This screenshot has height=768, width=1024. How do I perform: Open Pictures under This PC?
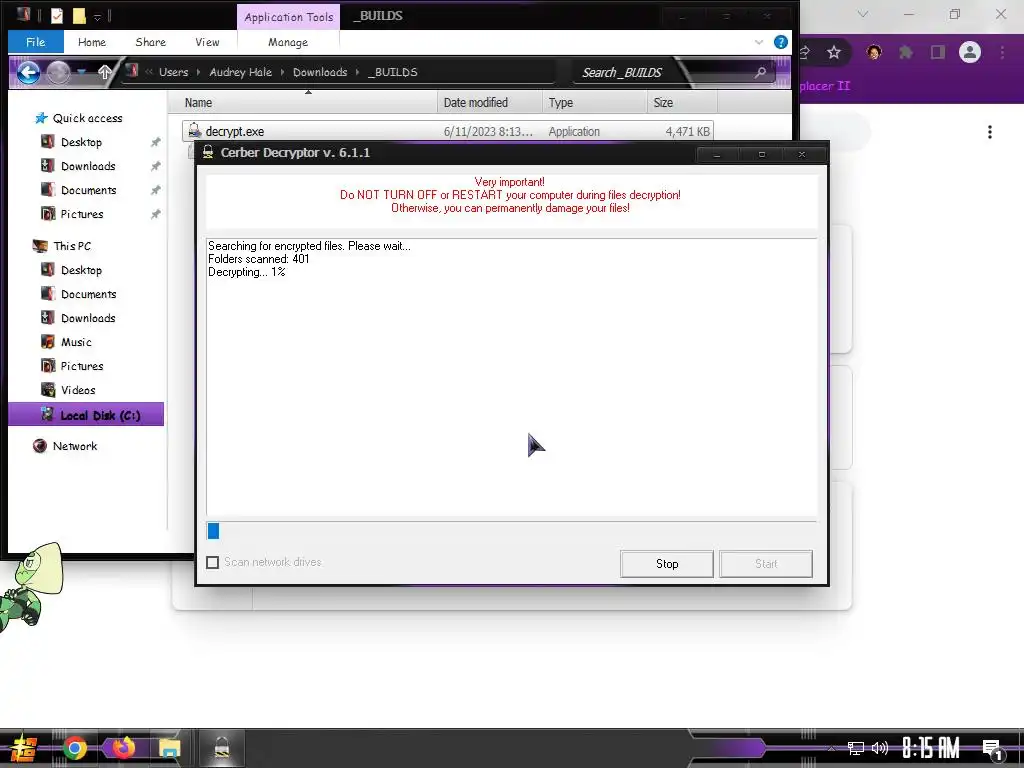coord(82,366)
